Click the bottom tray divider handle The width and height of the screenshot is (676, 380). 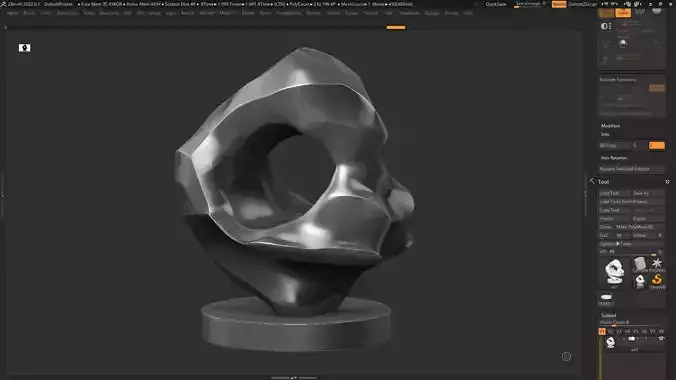click(294, 377)
